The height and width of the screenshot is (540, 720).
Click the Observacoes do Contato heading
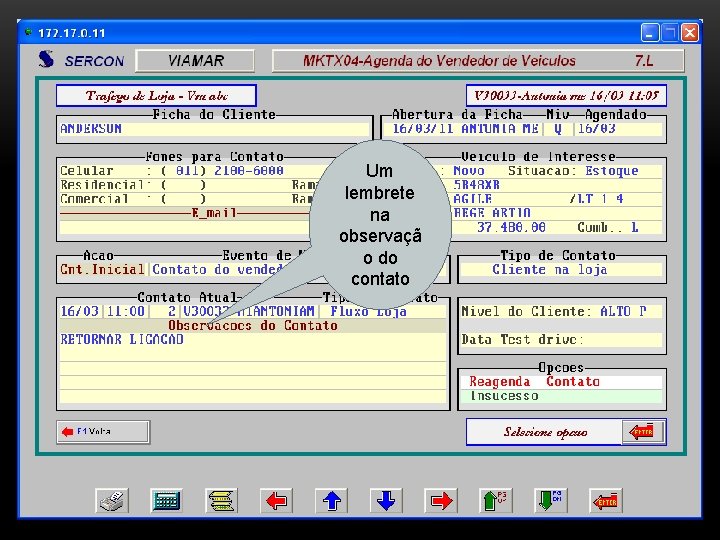click(x=253, y=326)
